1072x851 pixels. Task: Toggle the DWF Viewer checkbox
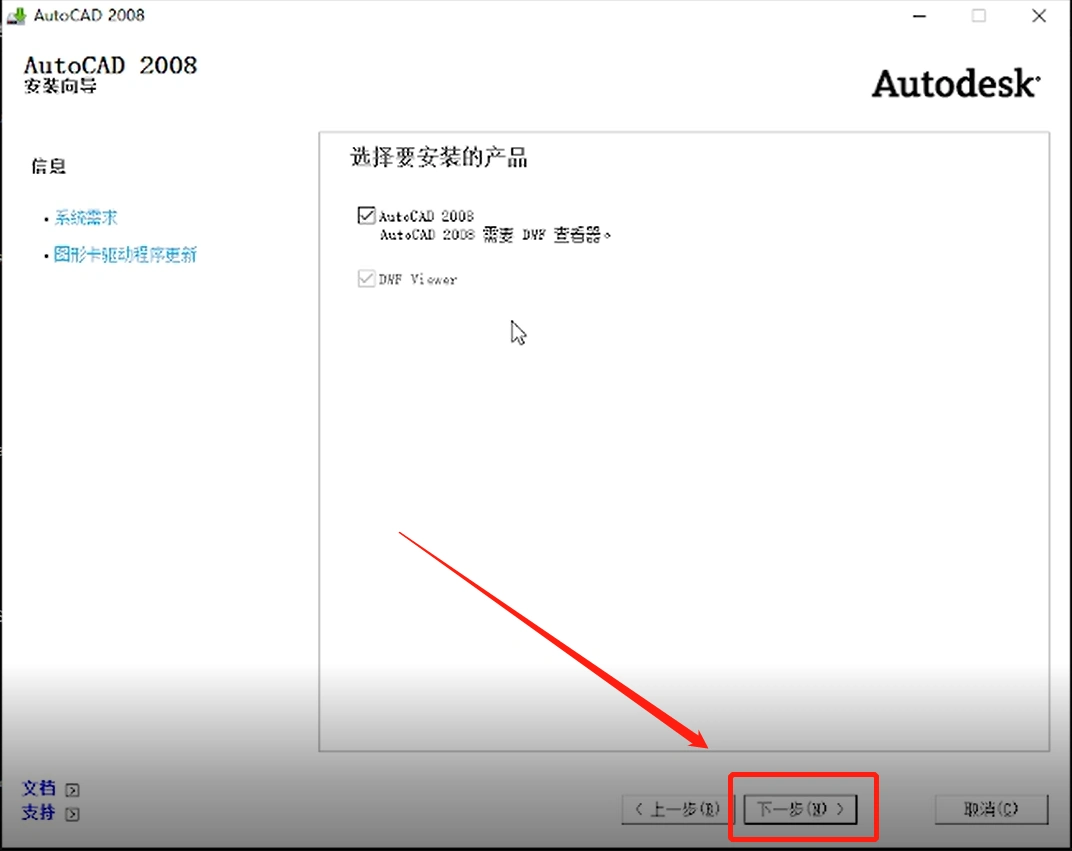[x=366, y=278]
